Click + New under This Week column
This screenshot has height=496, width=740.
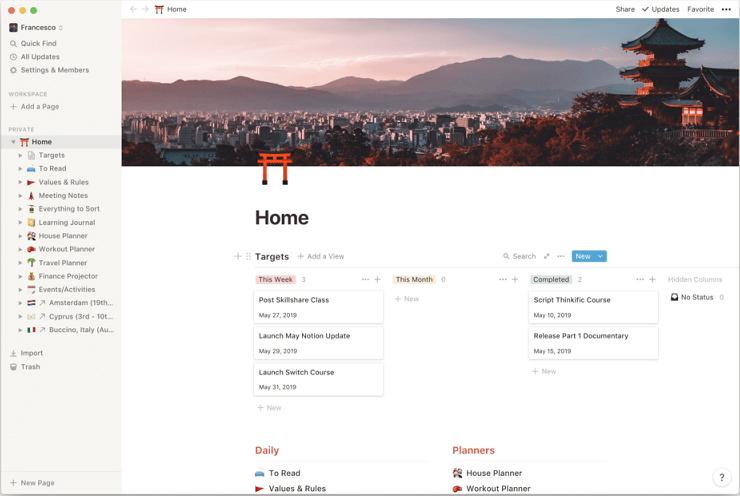(269, 408)
